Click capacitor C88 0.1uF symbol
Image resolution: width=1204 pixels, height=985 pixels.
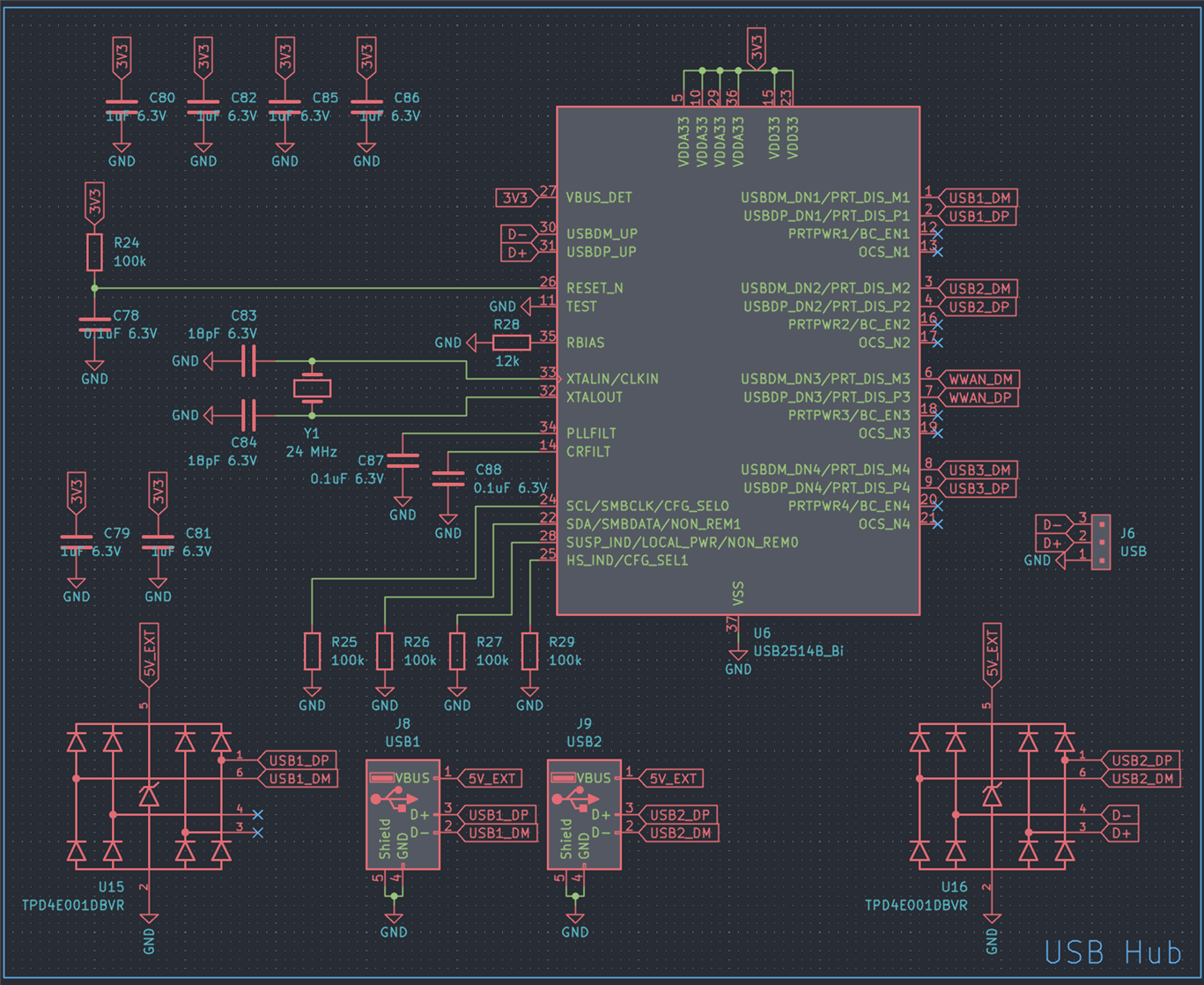pyautogui.click(x=448, y=478)
